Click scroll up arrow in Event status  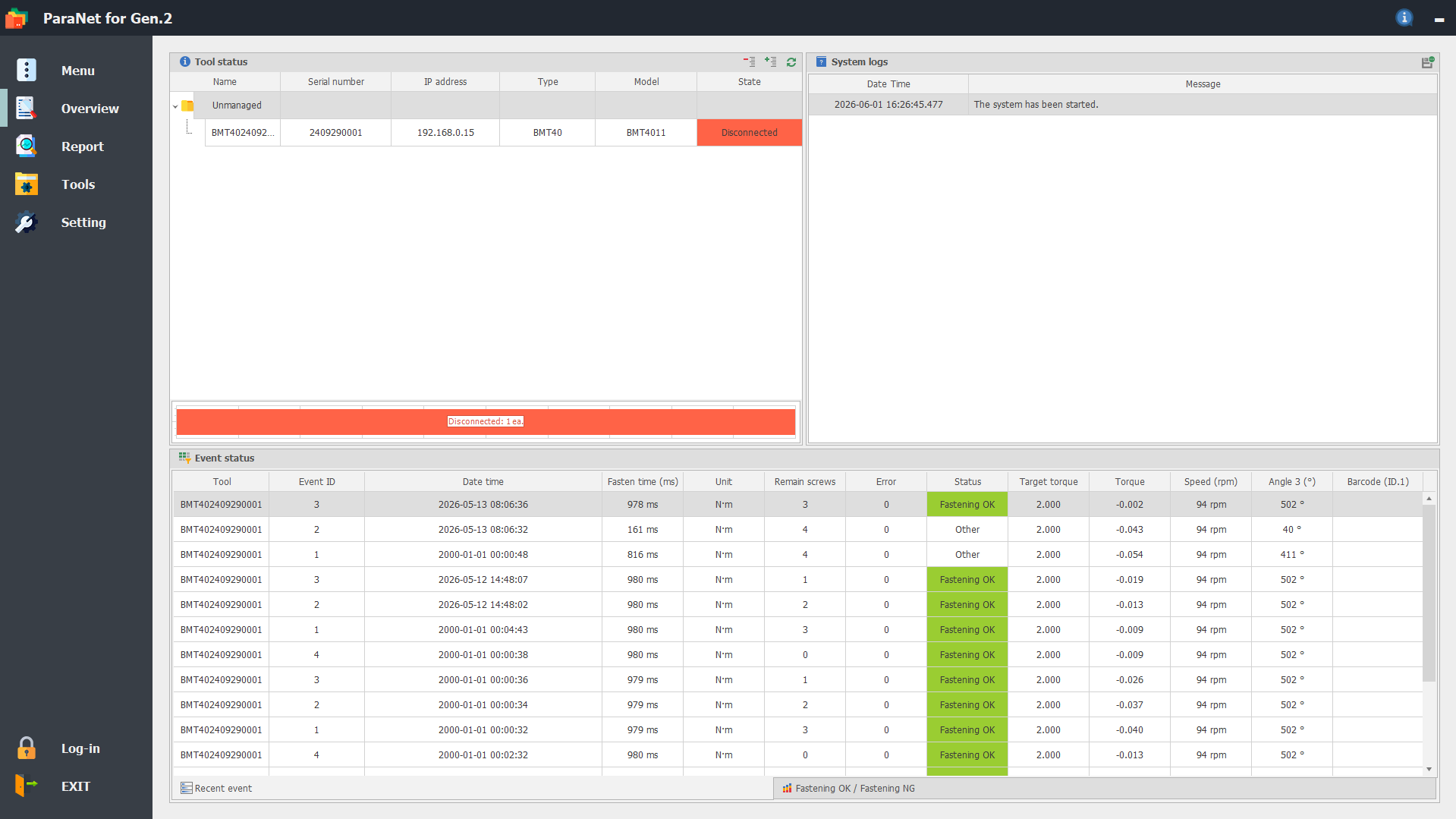pos(1429,499)
